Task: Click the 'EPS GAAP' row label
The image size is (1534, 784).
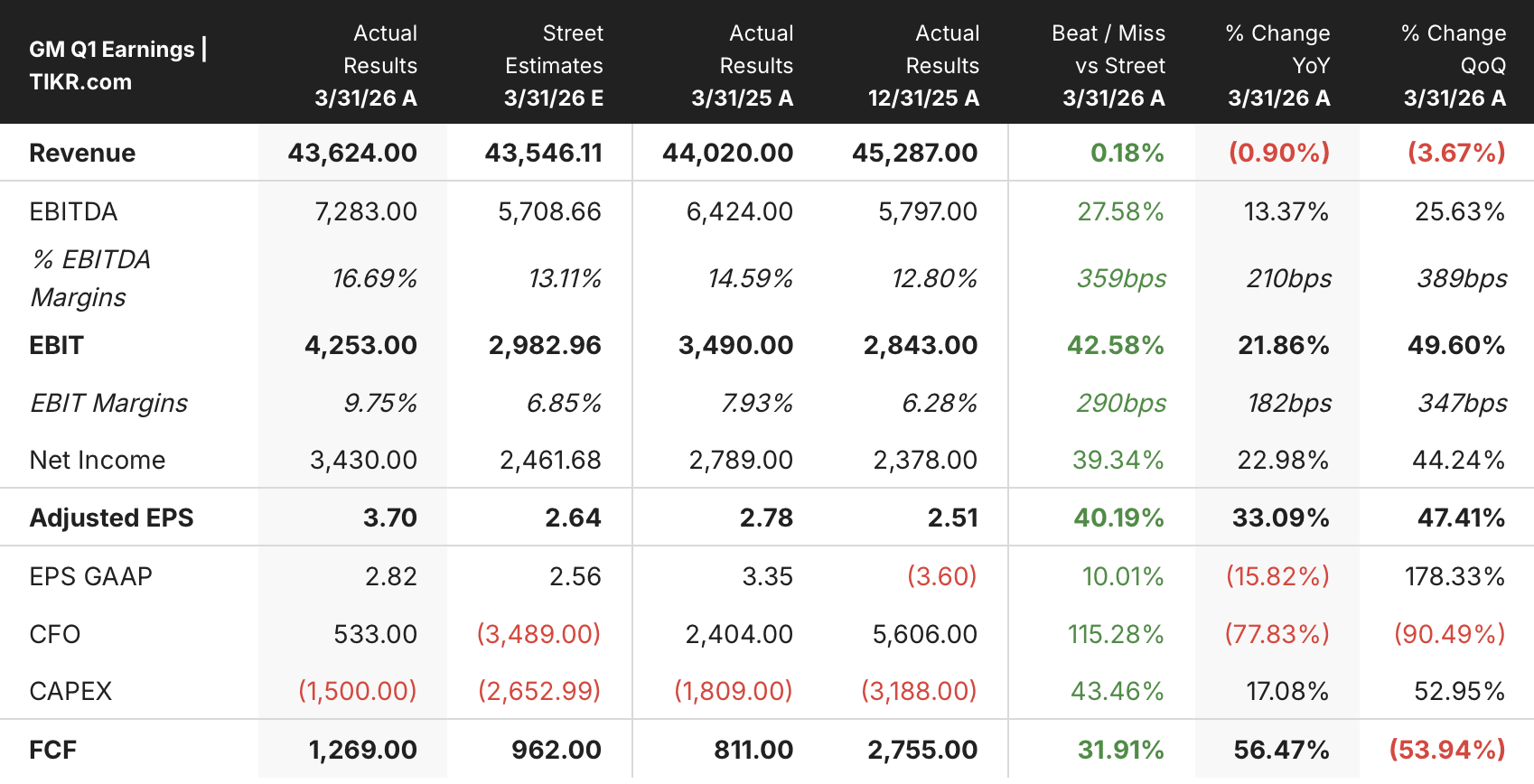Action: pyautogui.click(x=90, y=576)
